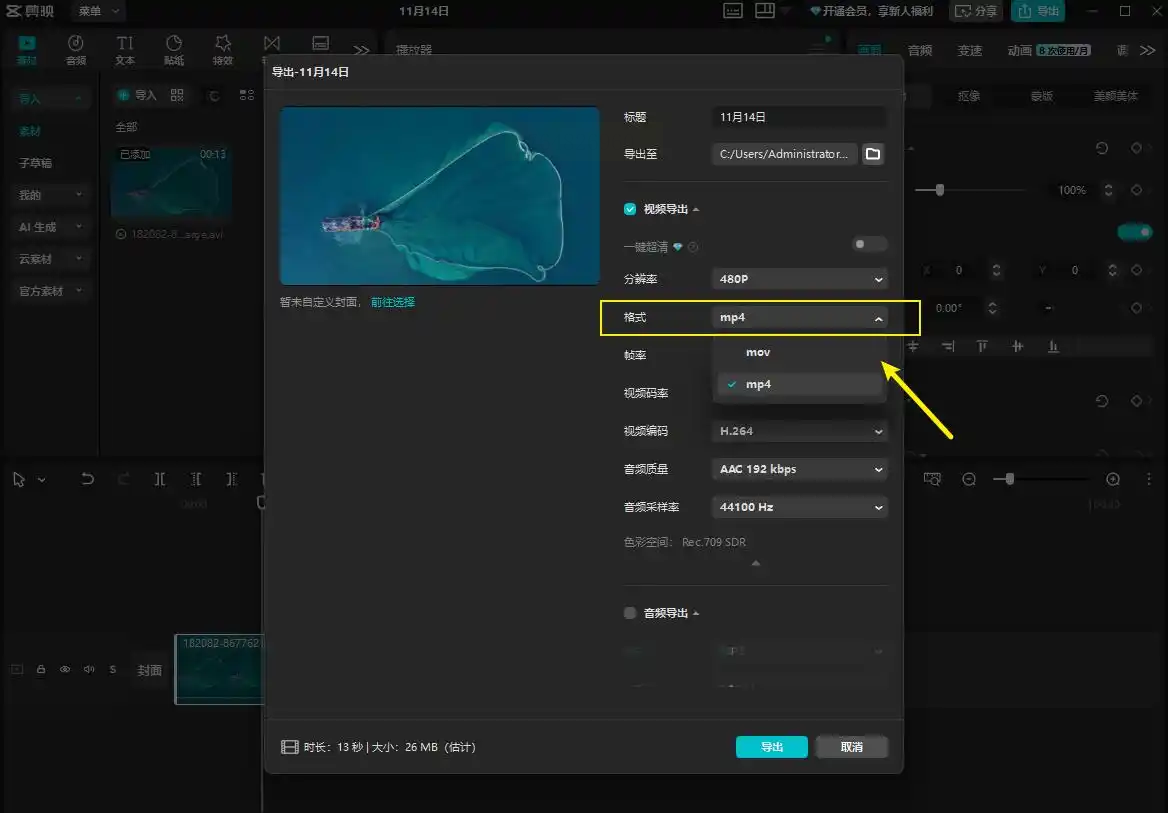Click the folder icon to browse export path
The image size is (1168, 813).
pos(873,154)
